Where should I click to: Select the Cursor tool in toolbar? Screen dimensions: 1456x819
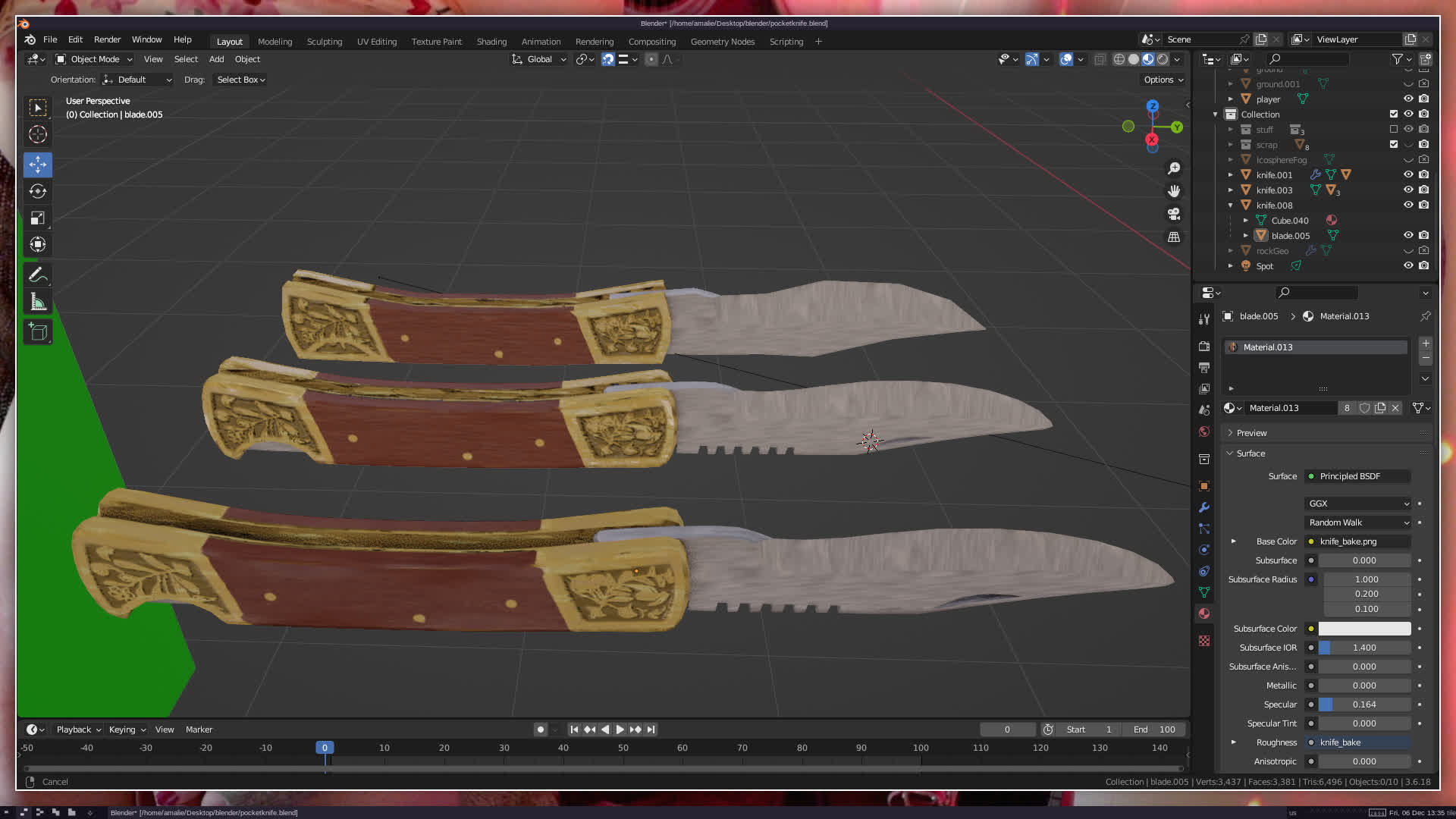coord(37,135)
